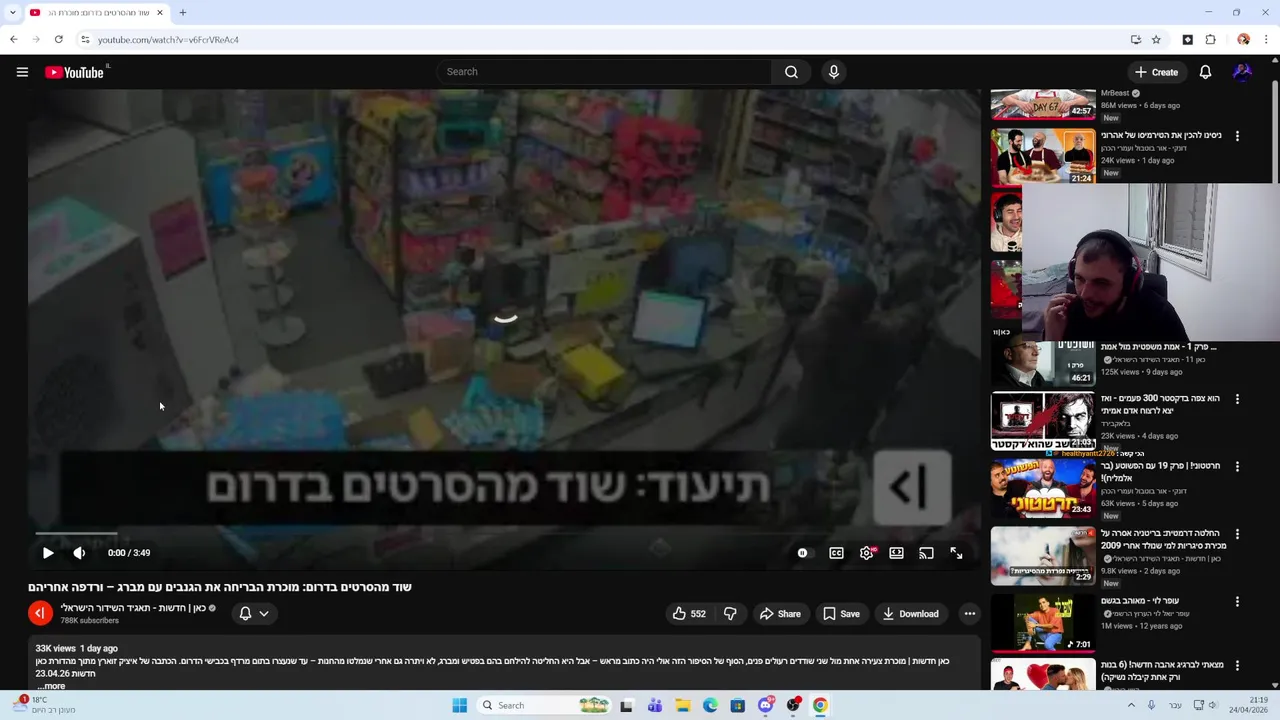Enter full screen mode
1280x720 pixels.
tap(956, 553)
